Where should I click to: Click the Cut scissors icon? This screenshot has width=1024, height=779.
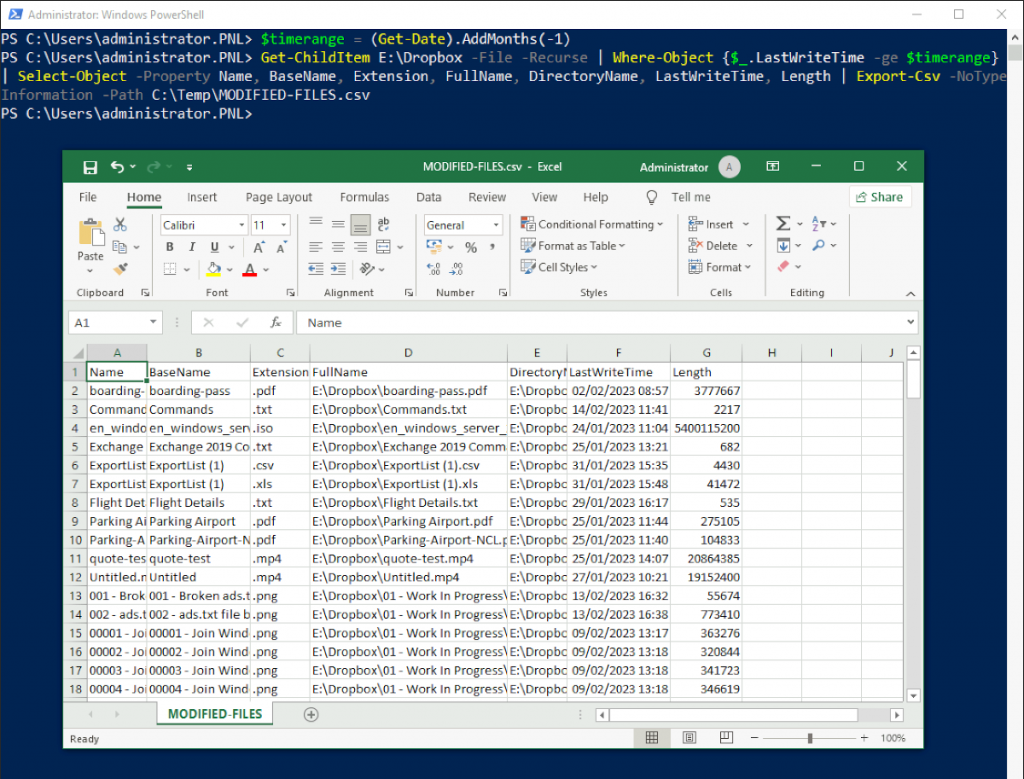[x=120, y=225]
